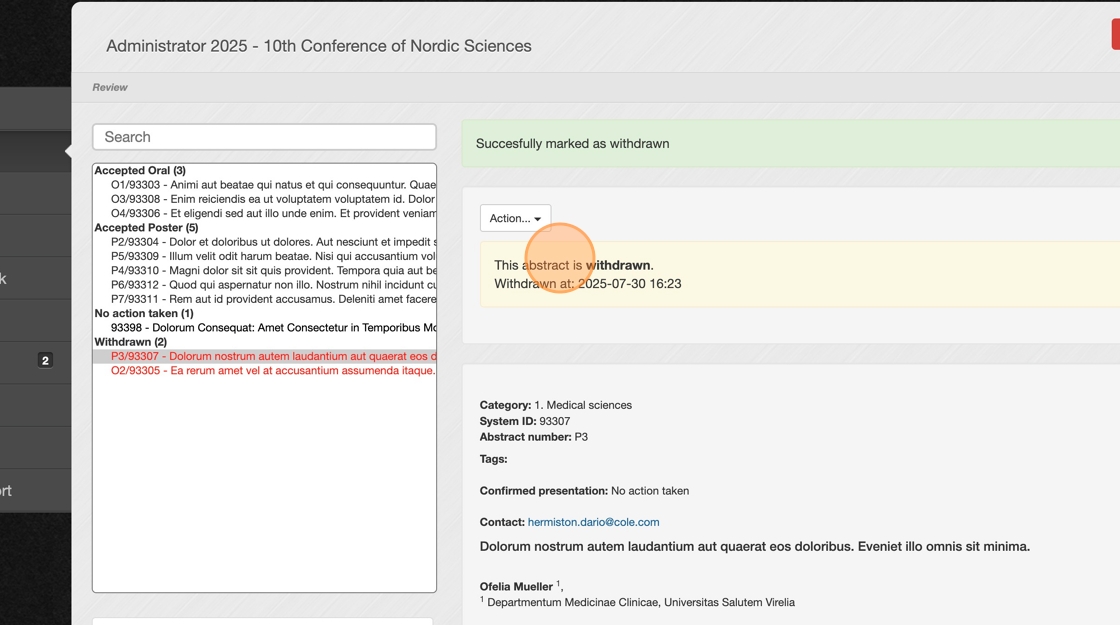Open abstract 93398 Dolorum Consequat
1120x625 pixels.
tap(273, 328)
